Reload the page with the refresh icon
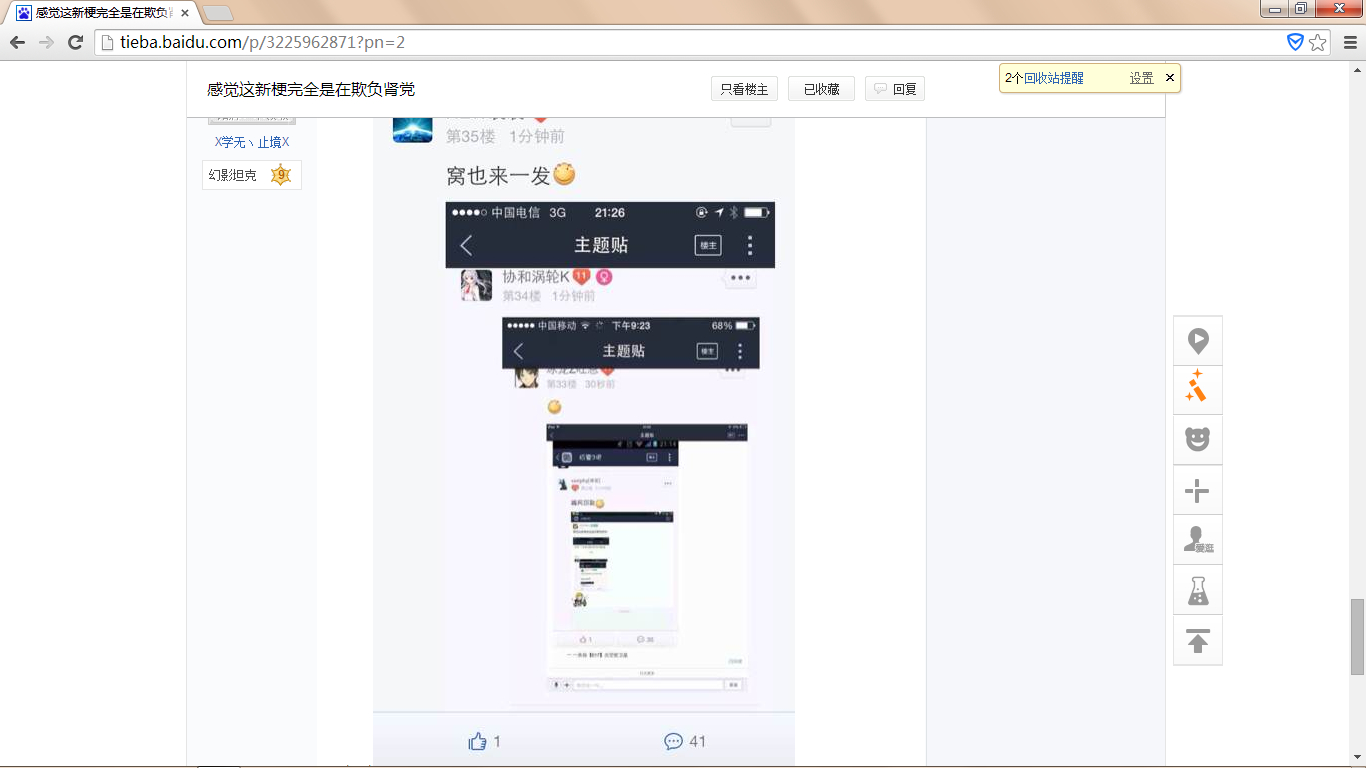Image resolution: width=1366 pixels, height=768 pixels. (75, 42)
